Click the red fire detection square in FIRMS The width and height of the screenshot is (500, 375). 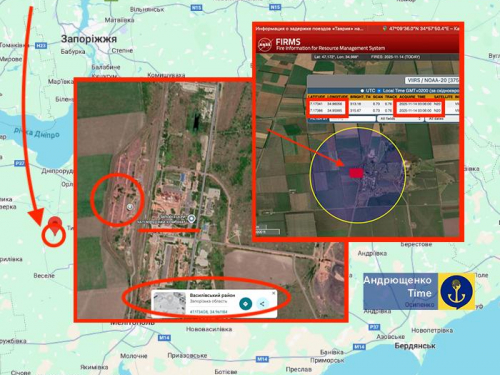(x=356, y=173)
